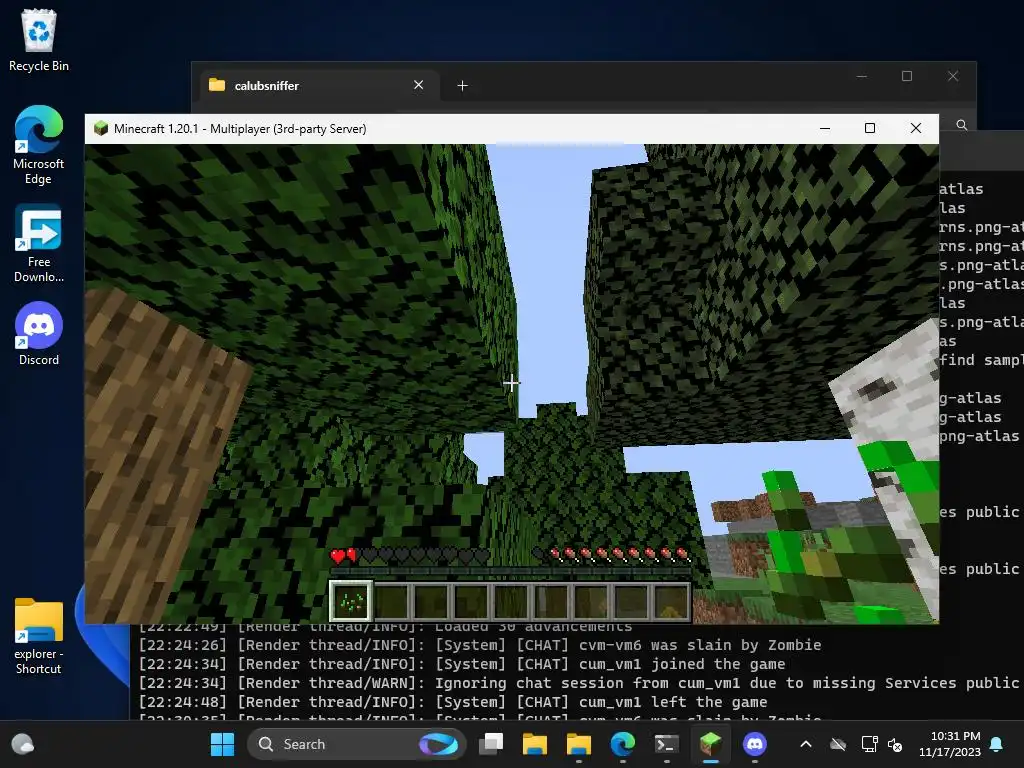Open the weather widget on the taskbar
Image resolution: width=1024 pixels, height=768 pixels.
coord(23,744)
